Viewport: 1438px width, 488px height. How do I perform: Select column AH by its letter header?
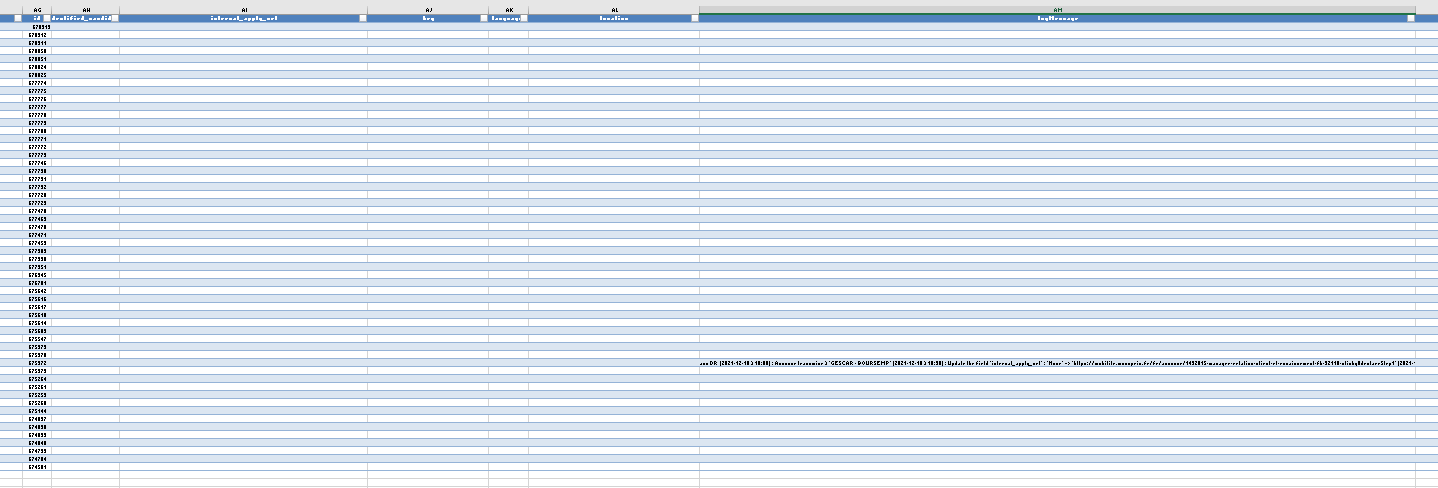click(85, 9)
